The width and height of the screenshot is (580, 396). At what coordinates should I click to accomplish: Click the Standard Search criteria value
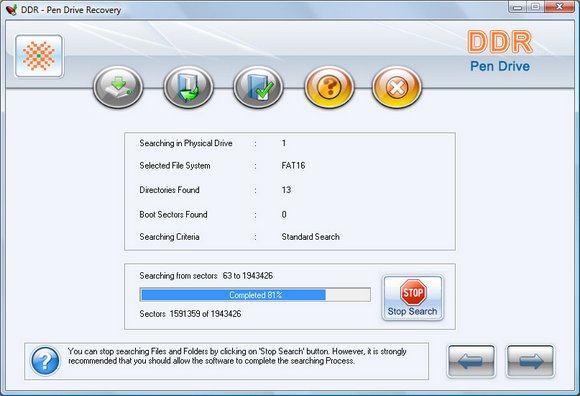point(311,237)
